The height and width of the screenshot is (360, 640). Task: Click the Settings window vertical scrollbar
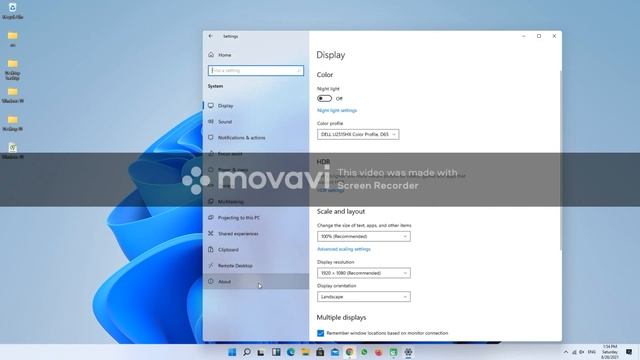[560, 160]
